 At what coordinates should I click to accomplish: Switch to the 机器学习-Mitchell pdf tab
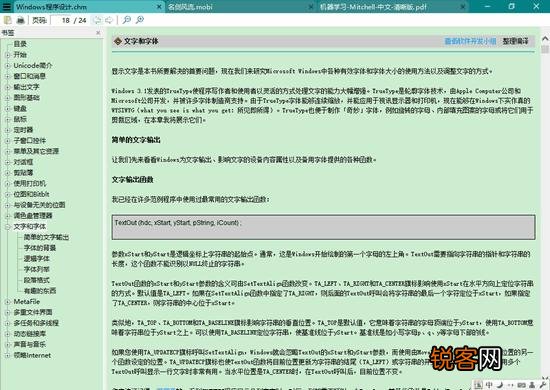394,7
